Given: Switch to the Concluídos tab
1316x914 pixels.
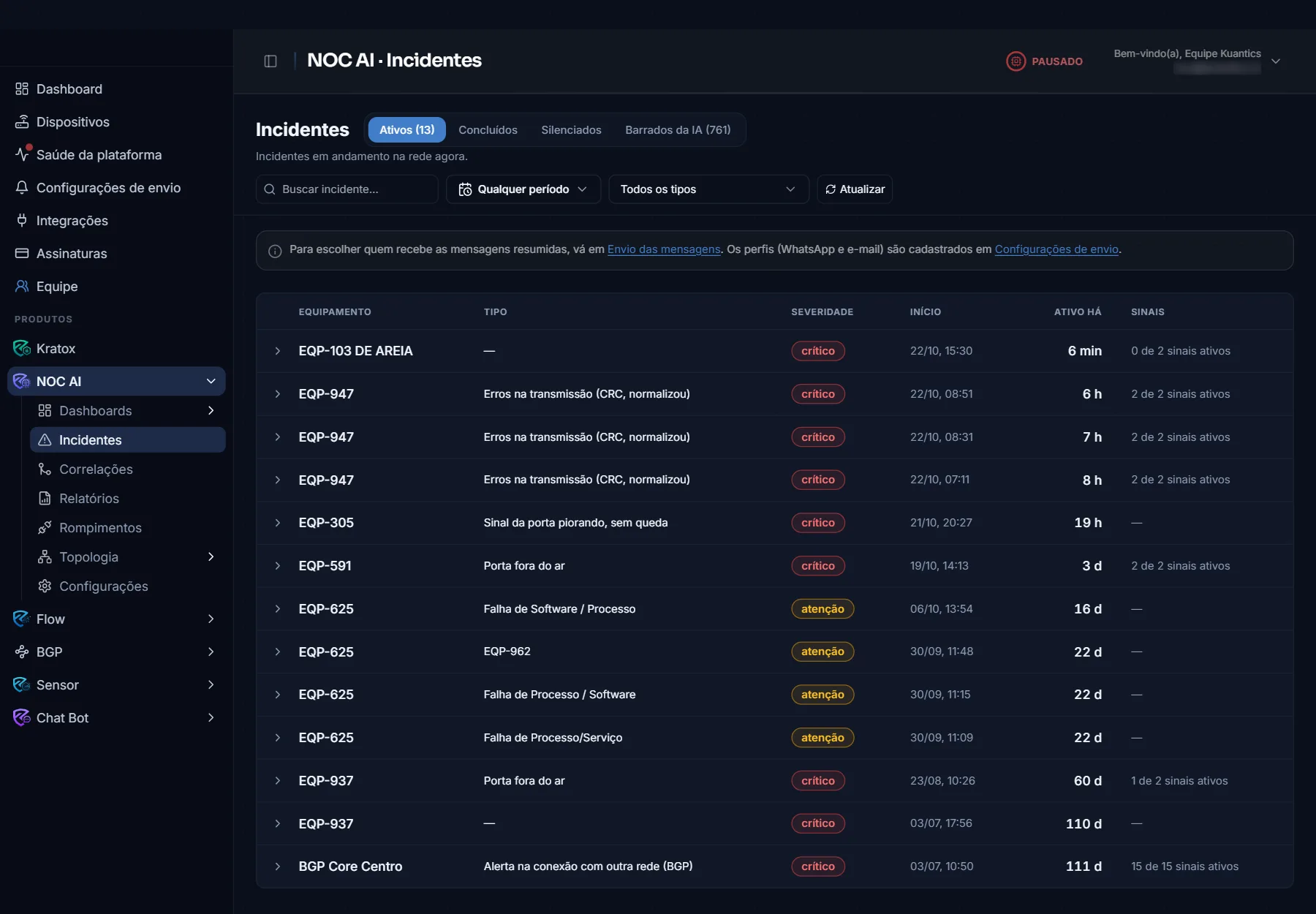Looking at the screenshot, I should (488, 129).
